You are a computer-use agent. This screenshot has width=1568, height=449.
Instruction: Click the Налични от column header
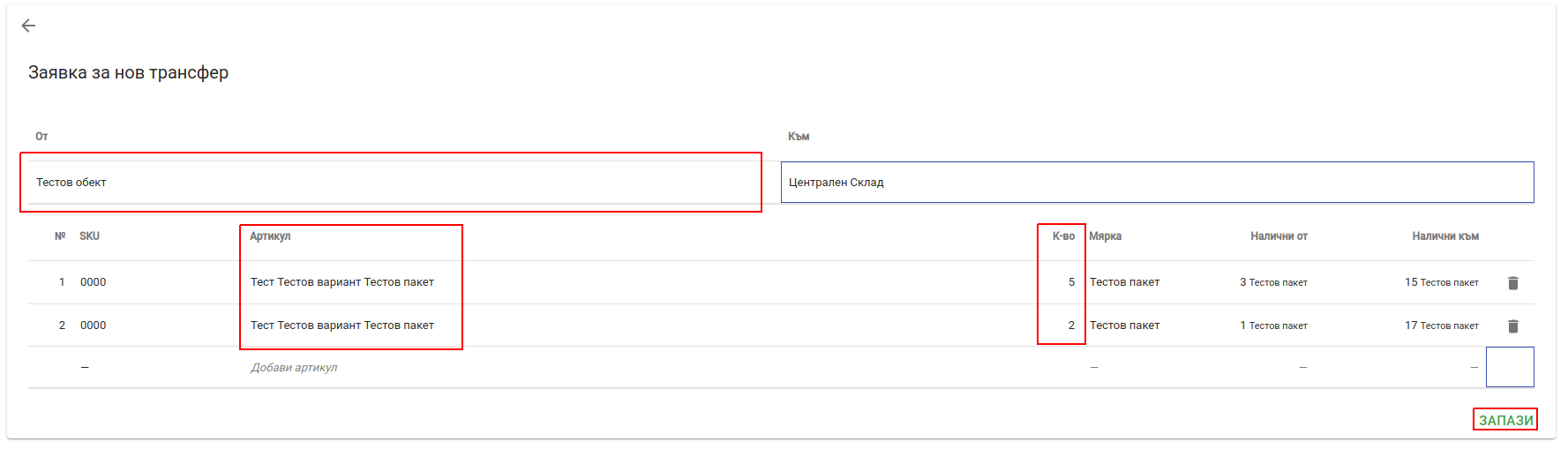tap(1279, 236)
